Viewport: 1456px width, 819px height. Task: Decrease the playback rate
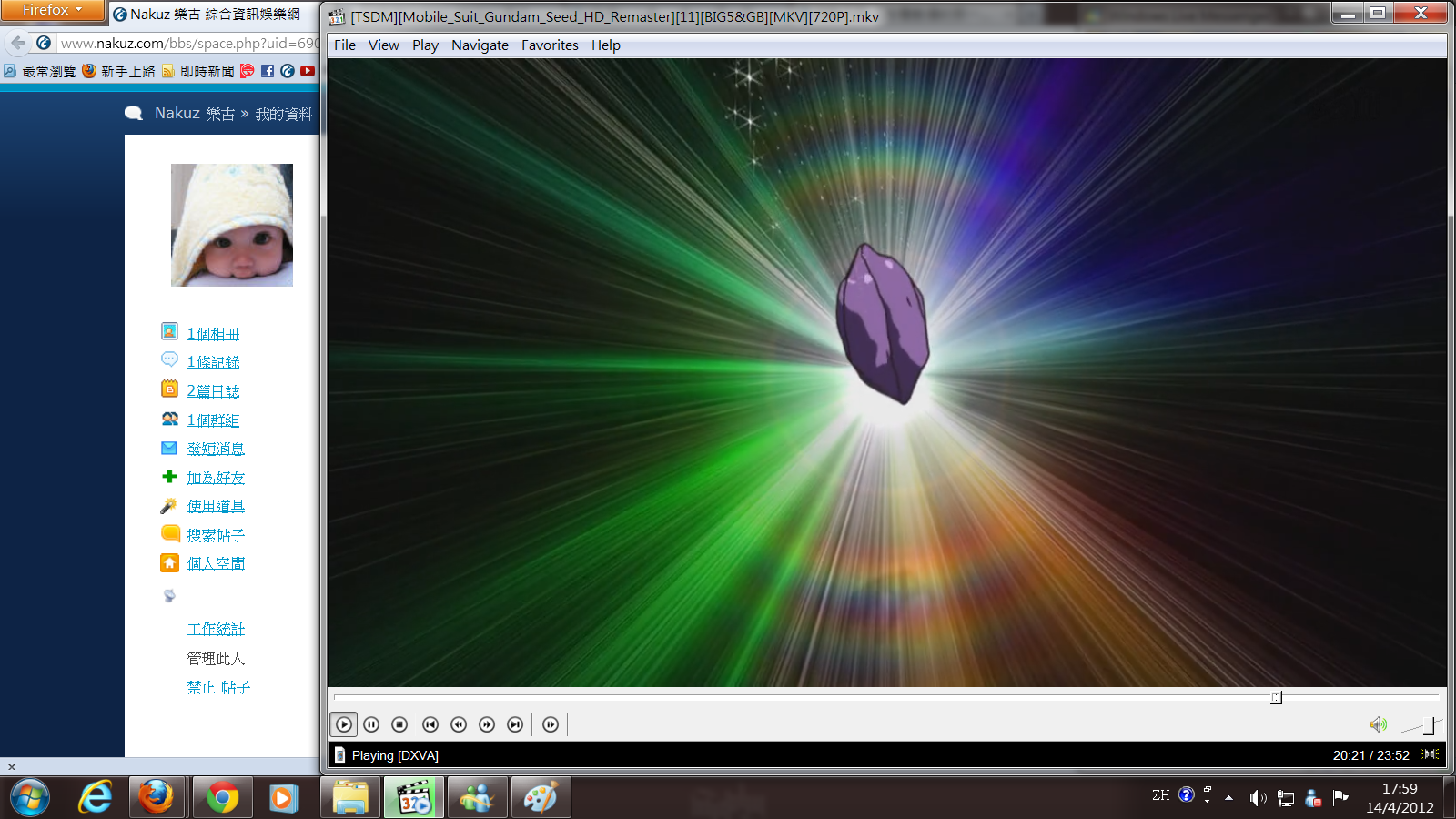click(459, 724)
